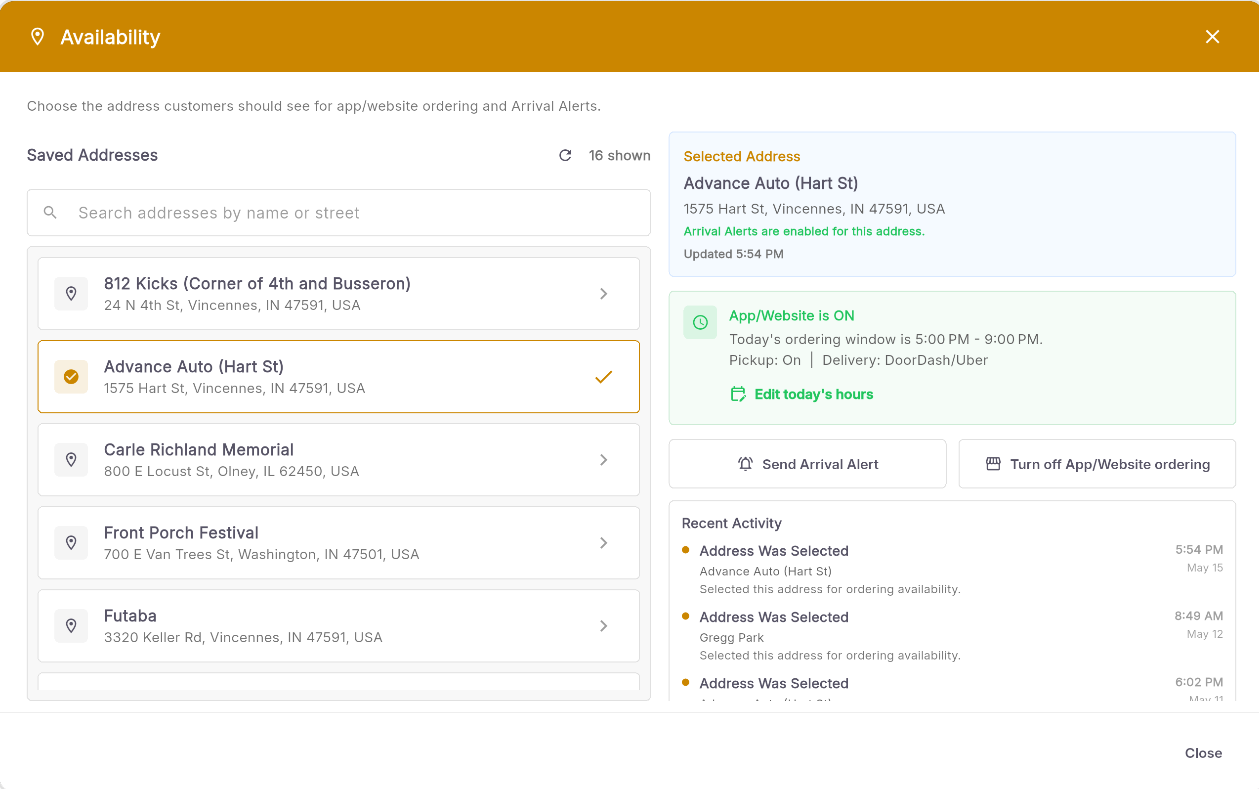Turn off App/Website ordering
This screenshot has height=789, width=1259.
coord(1097,464)
